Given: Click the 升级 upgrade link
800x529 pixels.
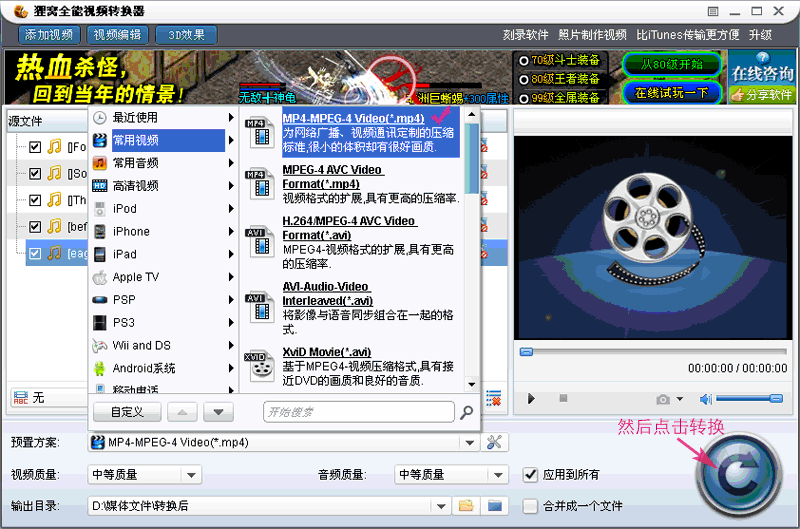Looking at the screenshot, I should 760,35.
